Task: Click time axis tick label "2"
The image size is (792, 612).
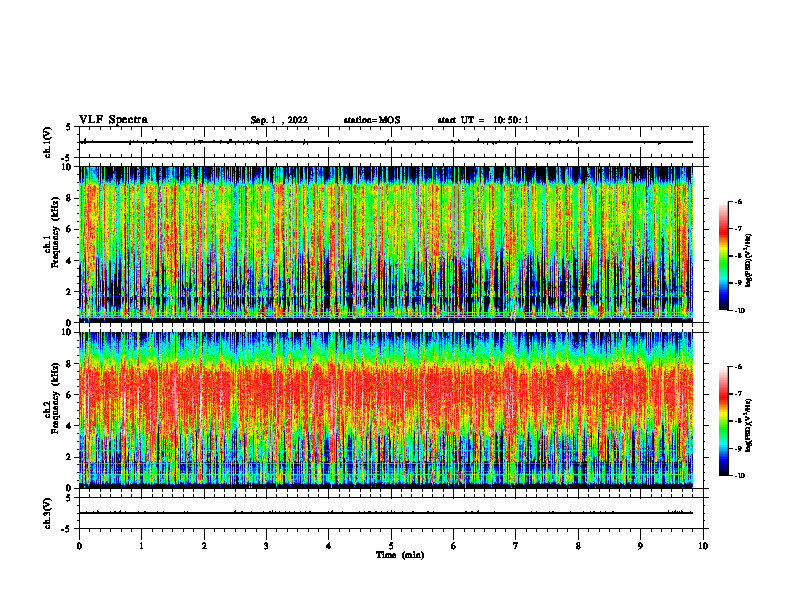Action: (x=204, y=546)
